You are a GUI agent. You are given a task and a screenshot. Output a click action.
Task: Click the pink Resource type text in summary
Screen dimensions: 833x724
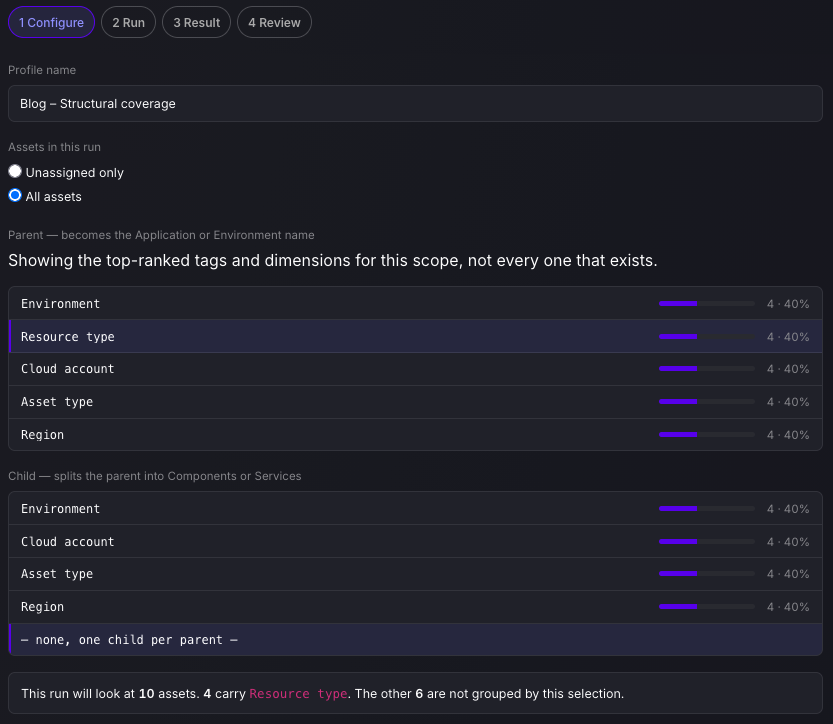point(298,694)
